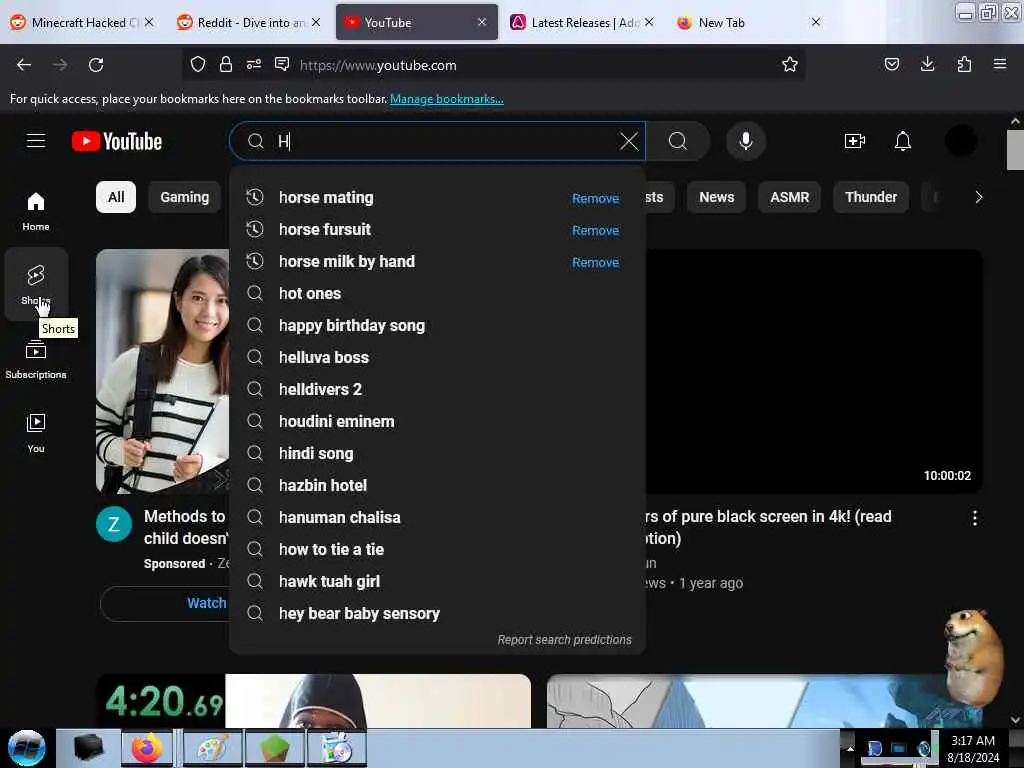Choose the hey bear baby sensory suggestion

tap(437, 613)
